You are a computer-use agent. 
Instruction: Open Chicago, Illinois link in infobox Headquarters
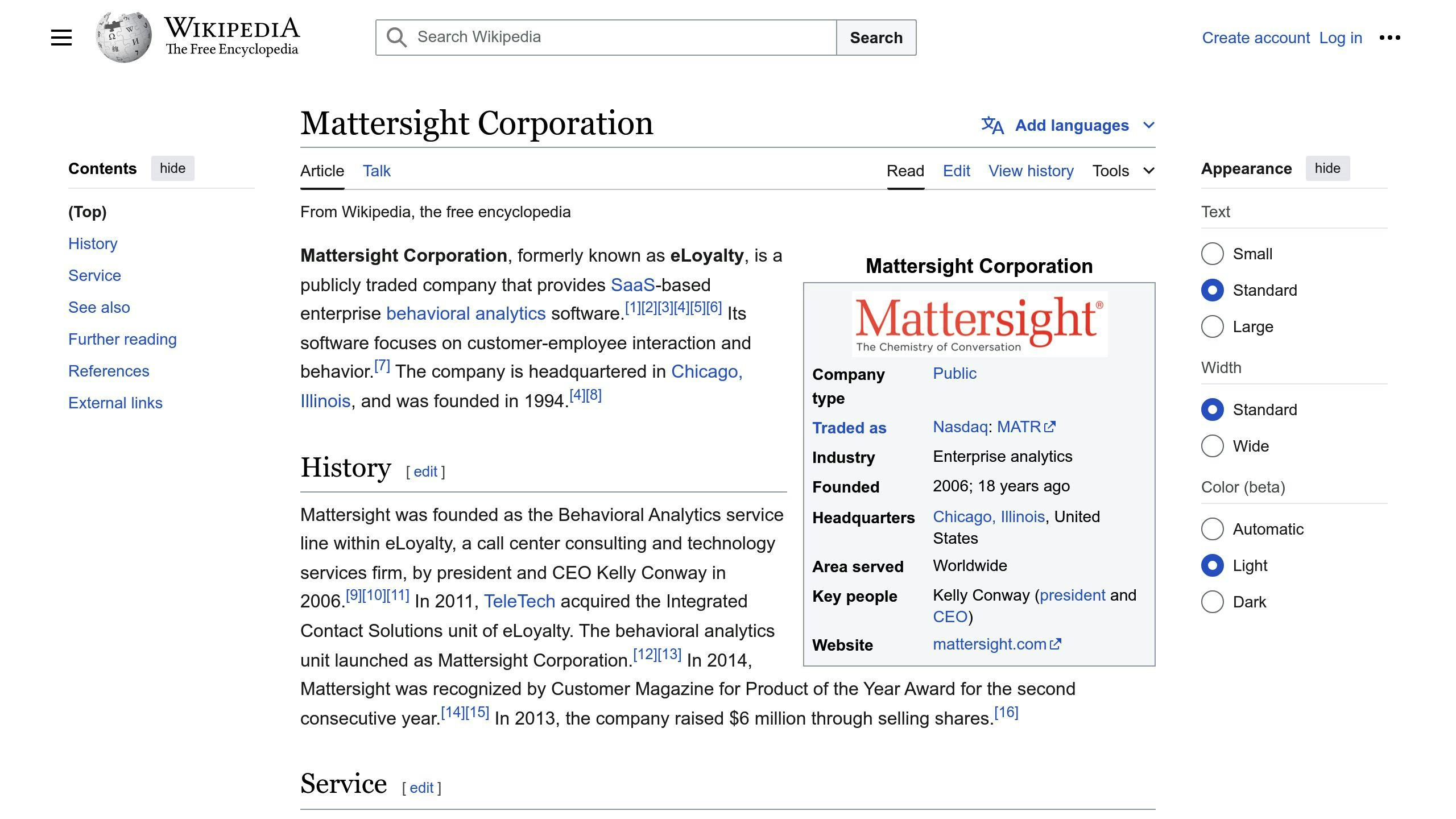pyautogui.click(x=989, y=516)
